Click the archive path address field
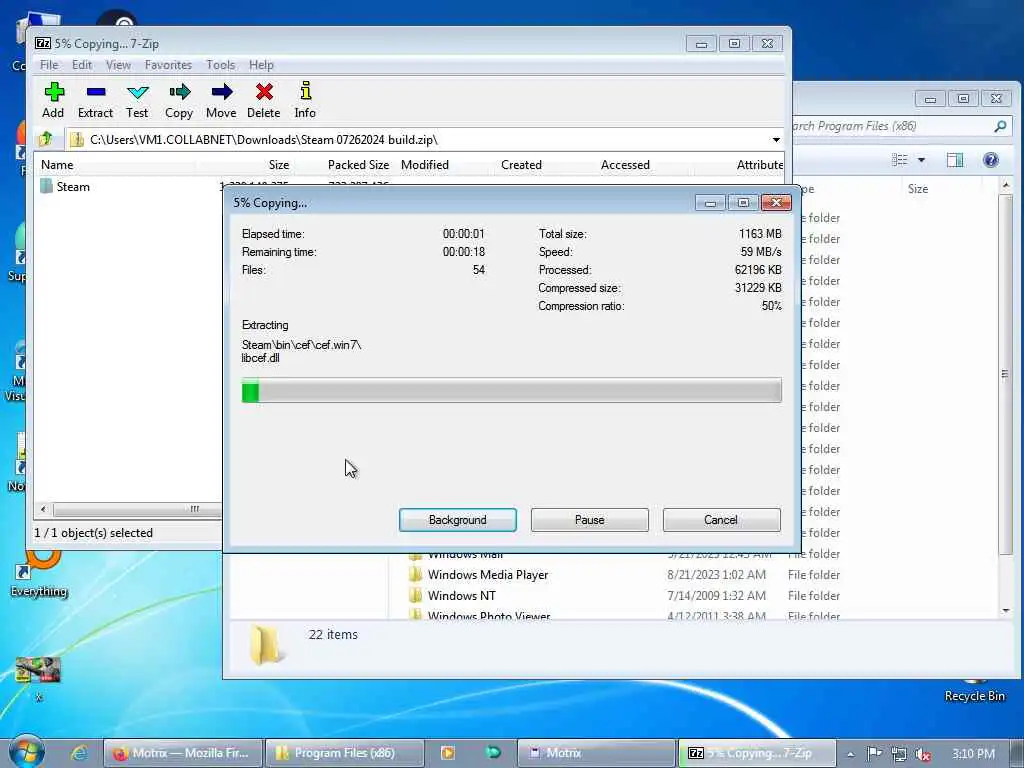The image size is (1024, 768). pos(418,140)
